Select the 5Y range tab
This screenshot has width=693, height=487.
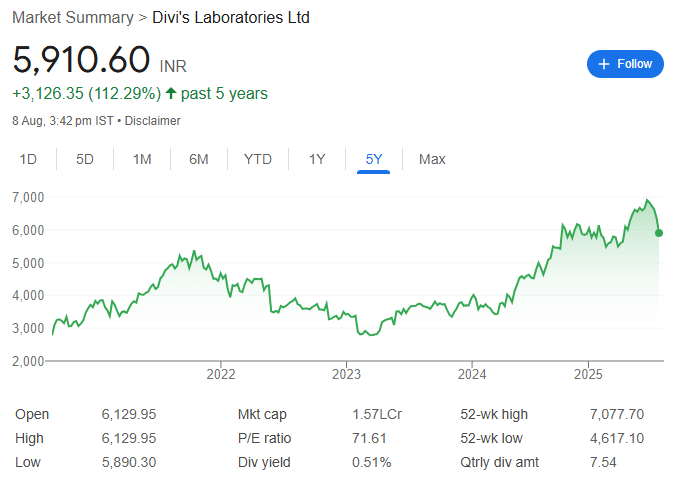(373, 159)
